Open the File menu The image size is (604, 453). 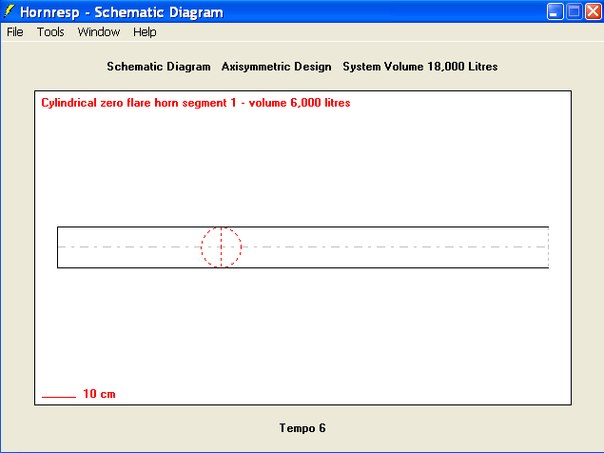15,32
